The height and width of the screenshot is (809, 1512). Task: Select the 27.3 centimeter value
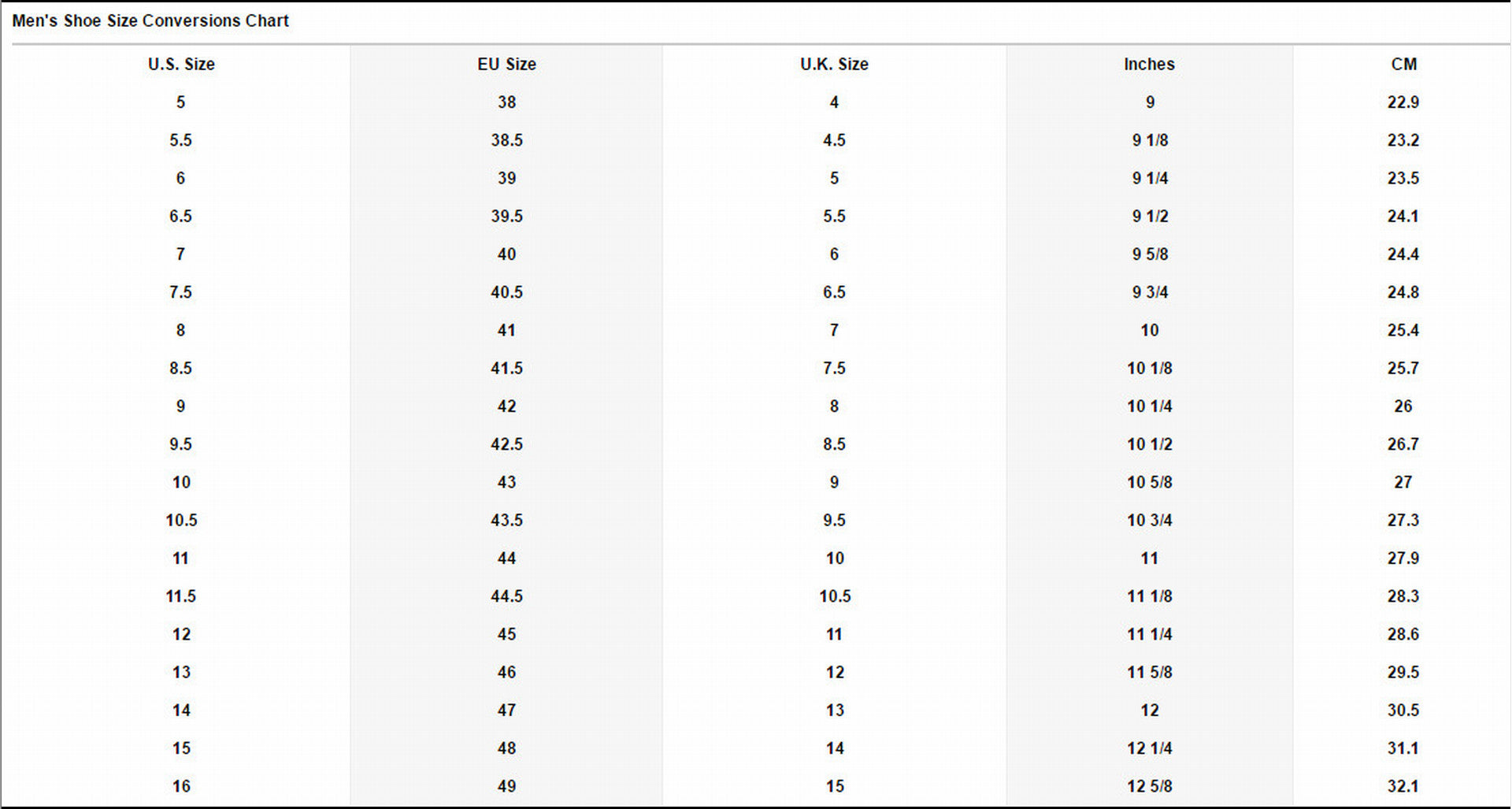tap(1403, 521)
